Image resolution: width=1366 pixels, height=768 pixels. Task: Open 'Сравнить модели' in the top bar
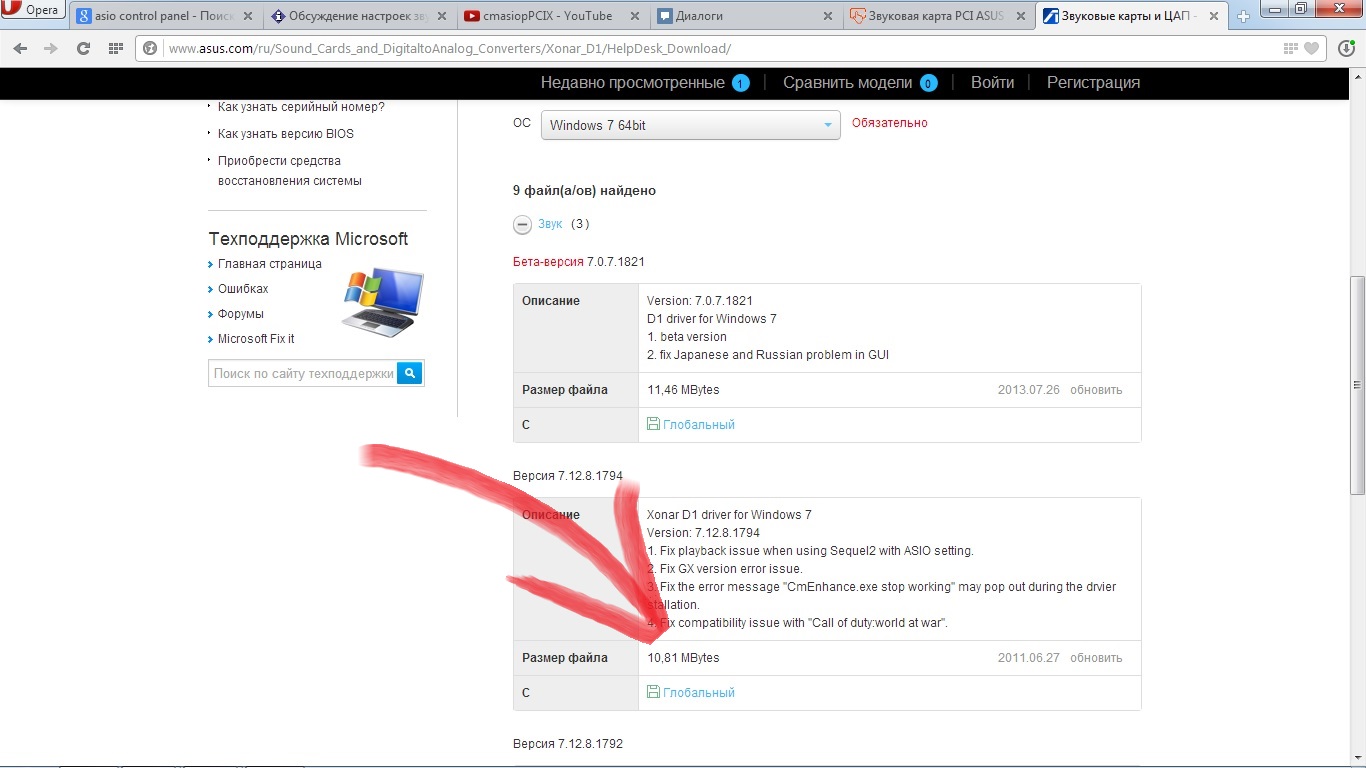tap(847, 82)
